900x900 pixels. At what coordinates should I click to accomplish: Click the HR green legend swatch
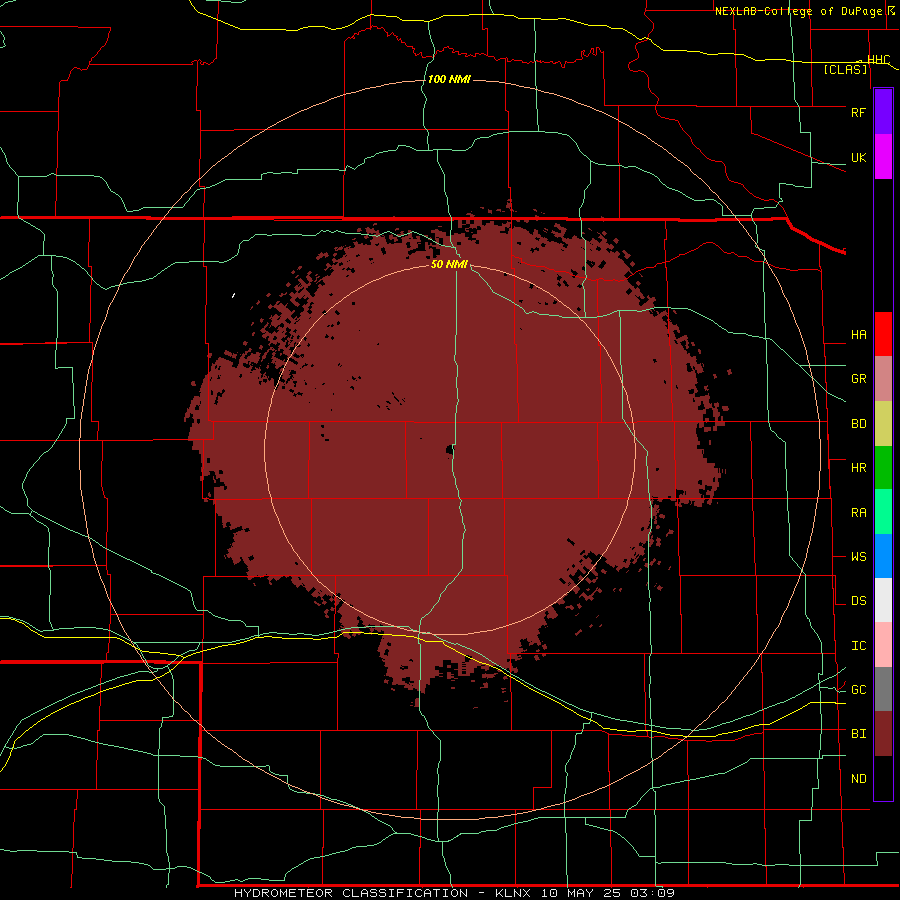(883, 468)
